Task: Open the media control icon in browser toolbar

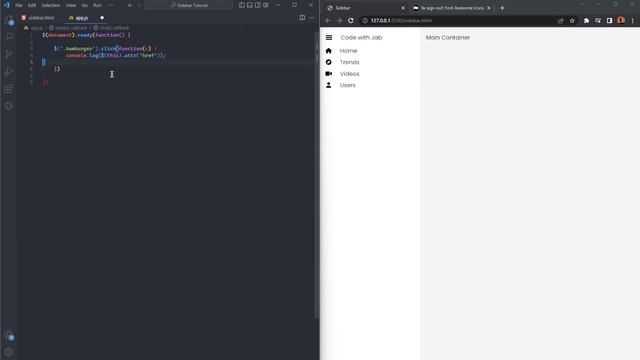Action: coord(598,20)
